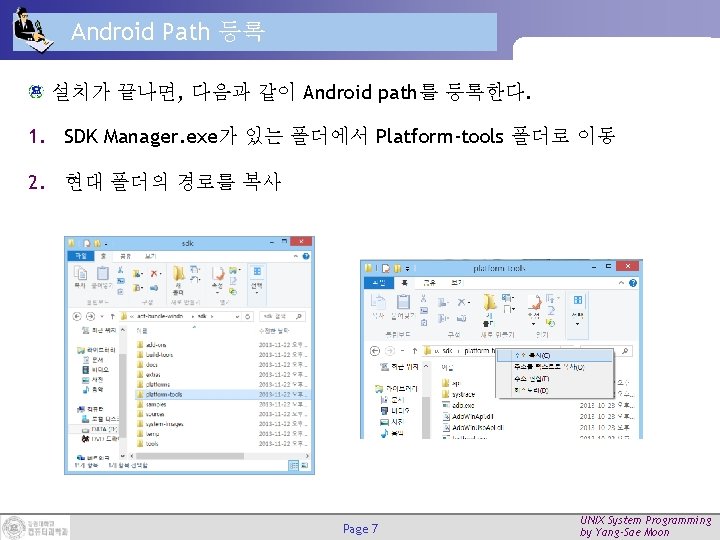Image resolution: width=720 pixels, height=540 pixels.
Task: Click the refresh icon beside the sdk address bar
Action: click(248, 316)
